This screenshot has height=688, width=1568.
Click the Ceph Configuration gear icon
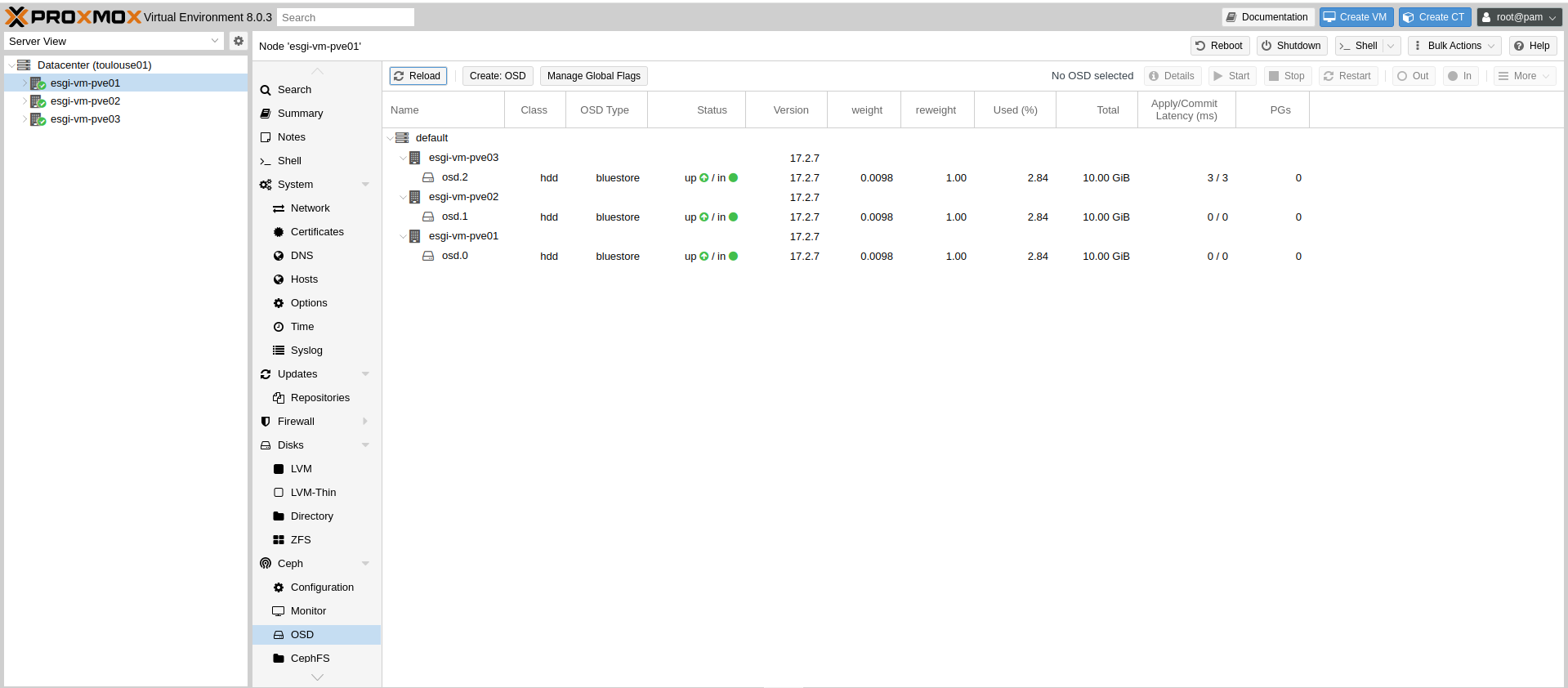[x=279, y=587]
